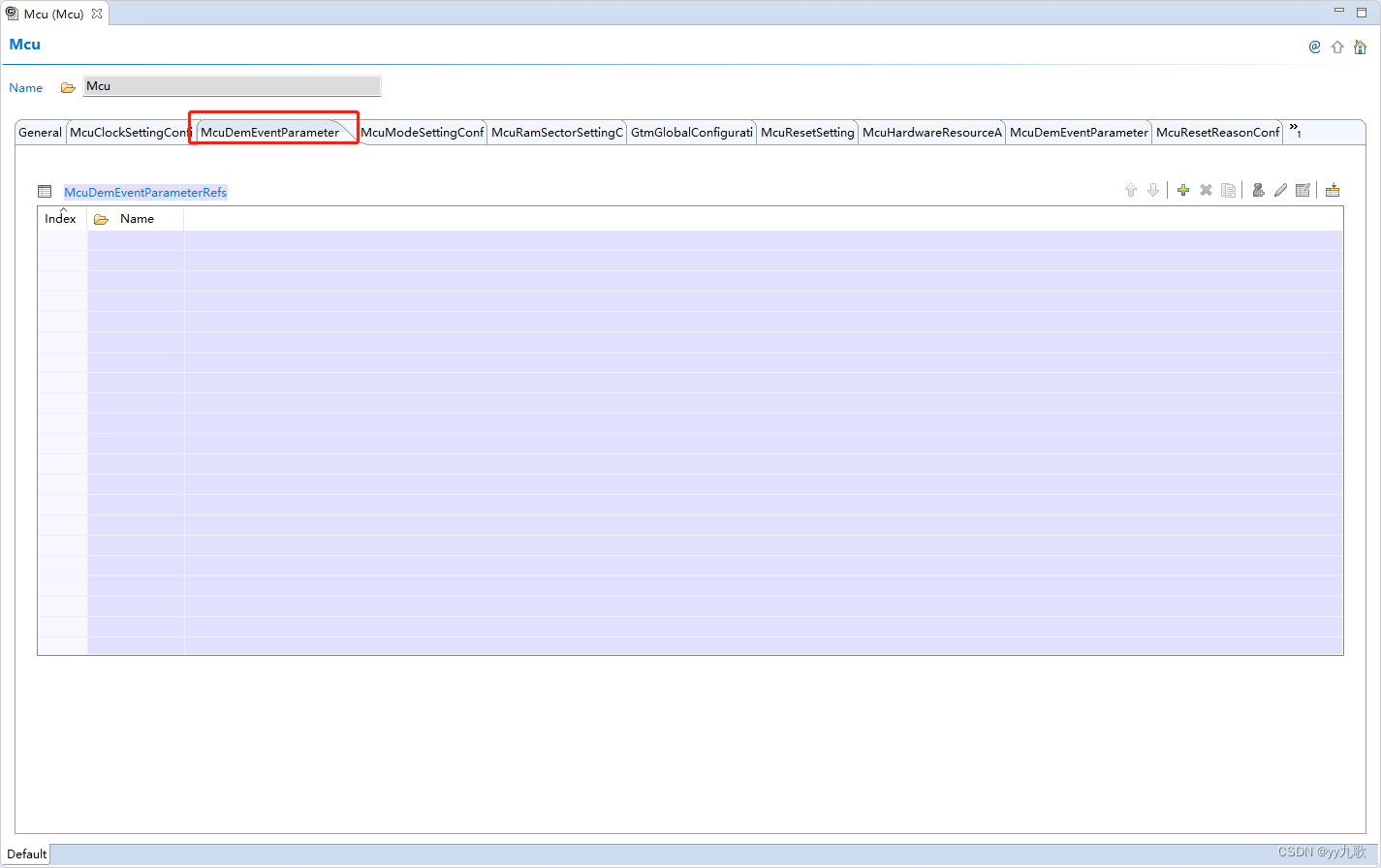Viewport: 1381px width, 868px height.
Task: Open the McuResetReasonConf tab
Action: pyautogui.click(x=1218, y=133)
